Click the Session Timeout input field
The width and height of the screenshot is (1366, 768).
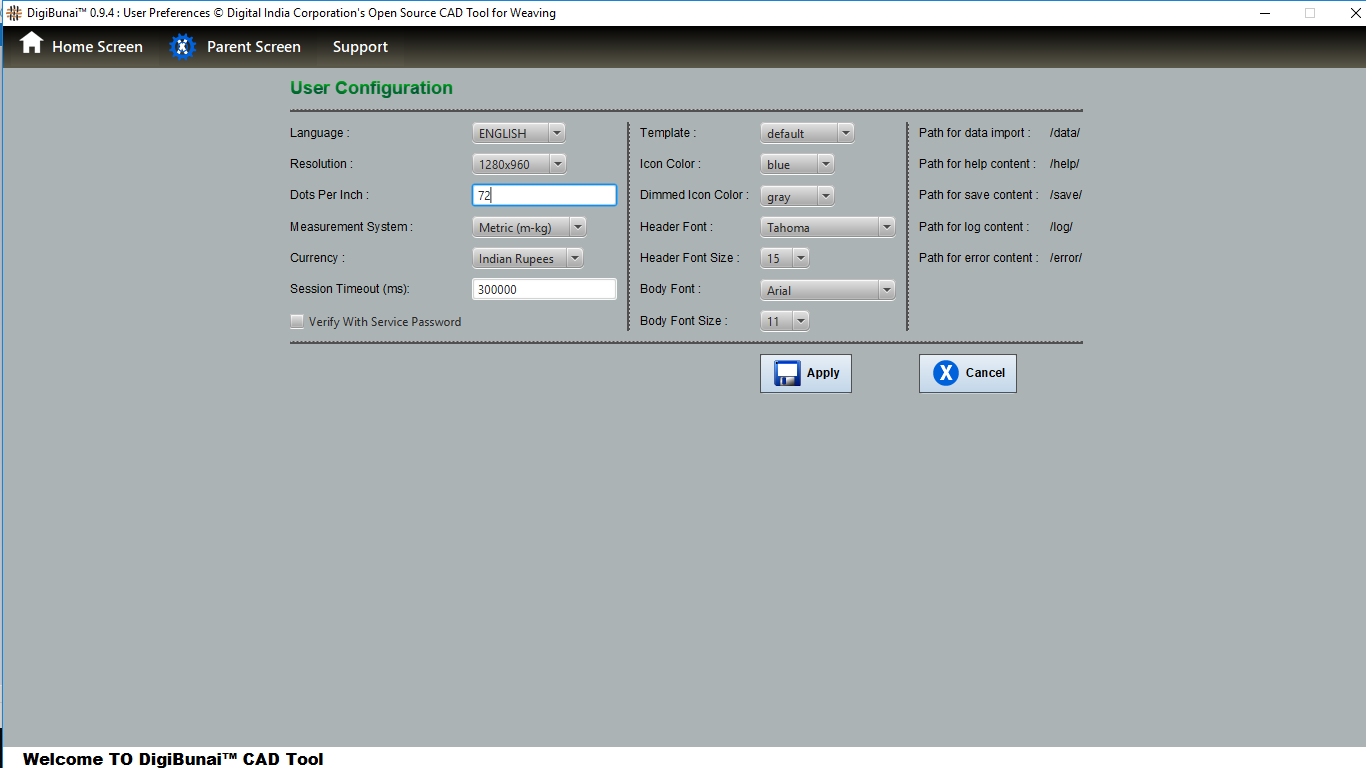pyautogui.click(x=544, y=289)
